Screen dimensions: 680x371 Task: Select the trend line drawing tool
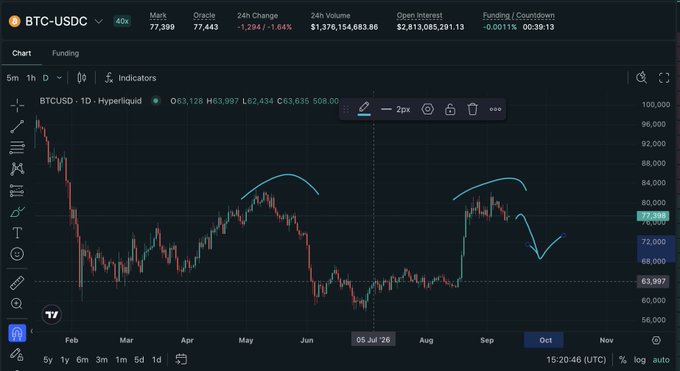click(17, 126)
